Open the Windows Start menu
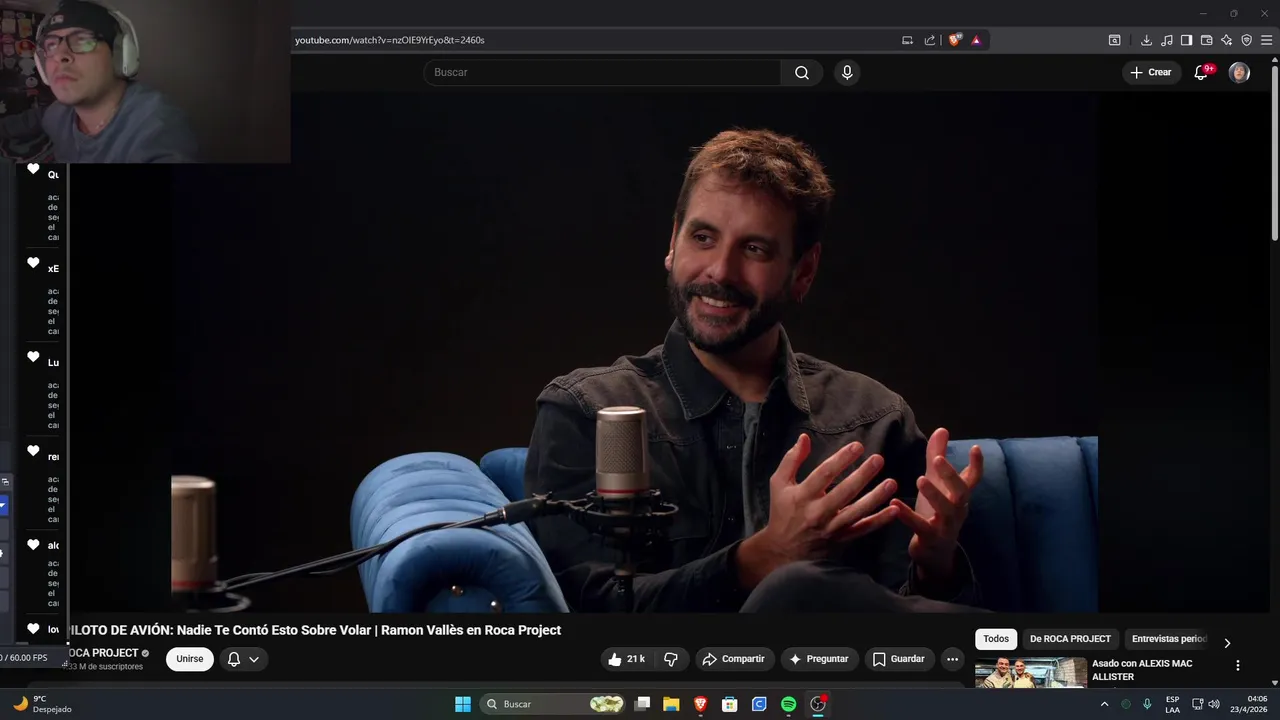This screenshot has height=720, width=1280. [463, 704]
